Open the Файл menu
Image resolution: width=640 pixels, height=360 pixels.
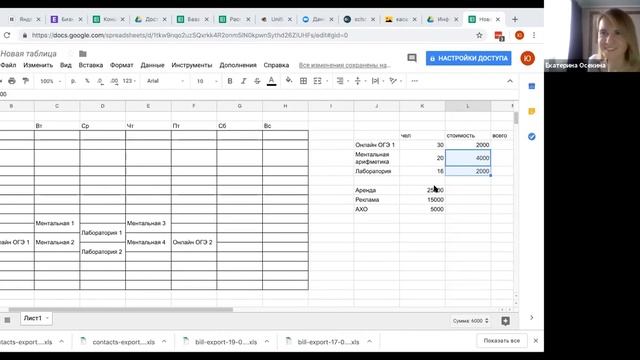pyautogui.click(x=8, y=65)
